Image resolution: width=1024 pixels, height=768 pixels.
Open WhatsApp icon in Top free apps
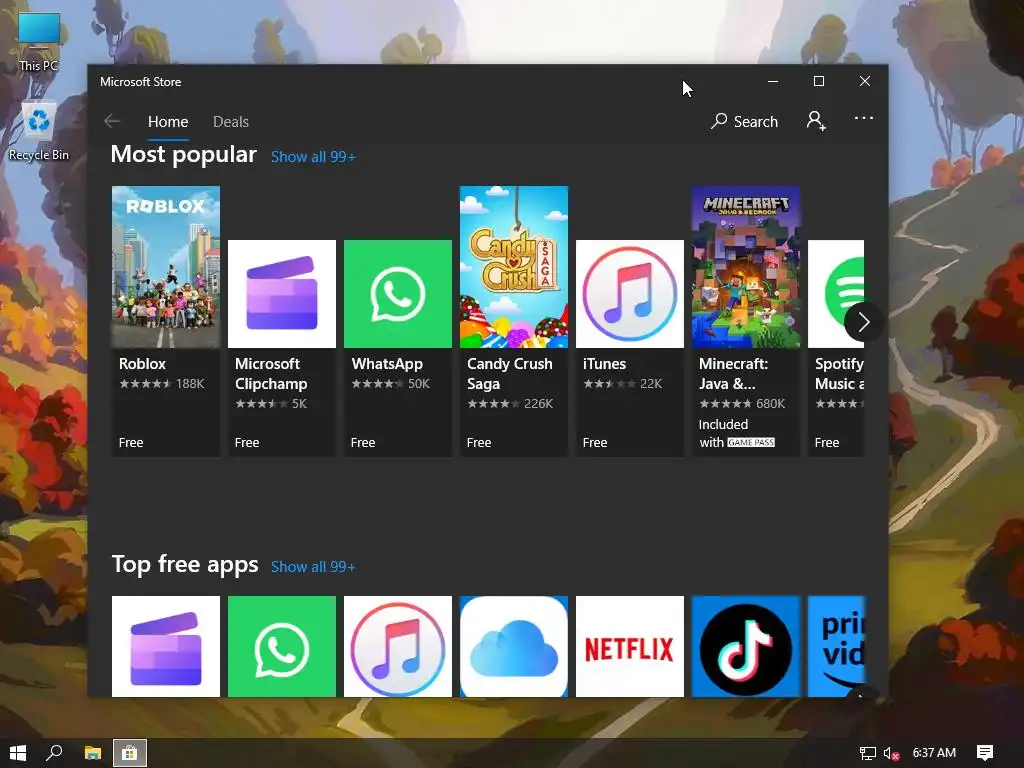281,647
